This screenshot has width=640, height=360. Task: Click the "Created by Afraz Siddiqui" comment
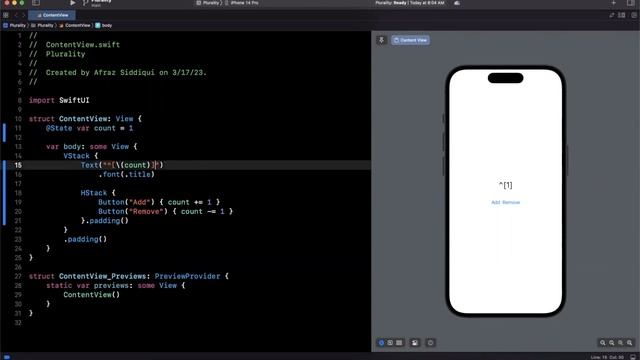pyautogui.click(x=118, y=73)
